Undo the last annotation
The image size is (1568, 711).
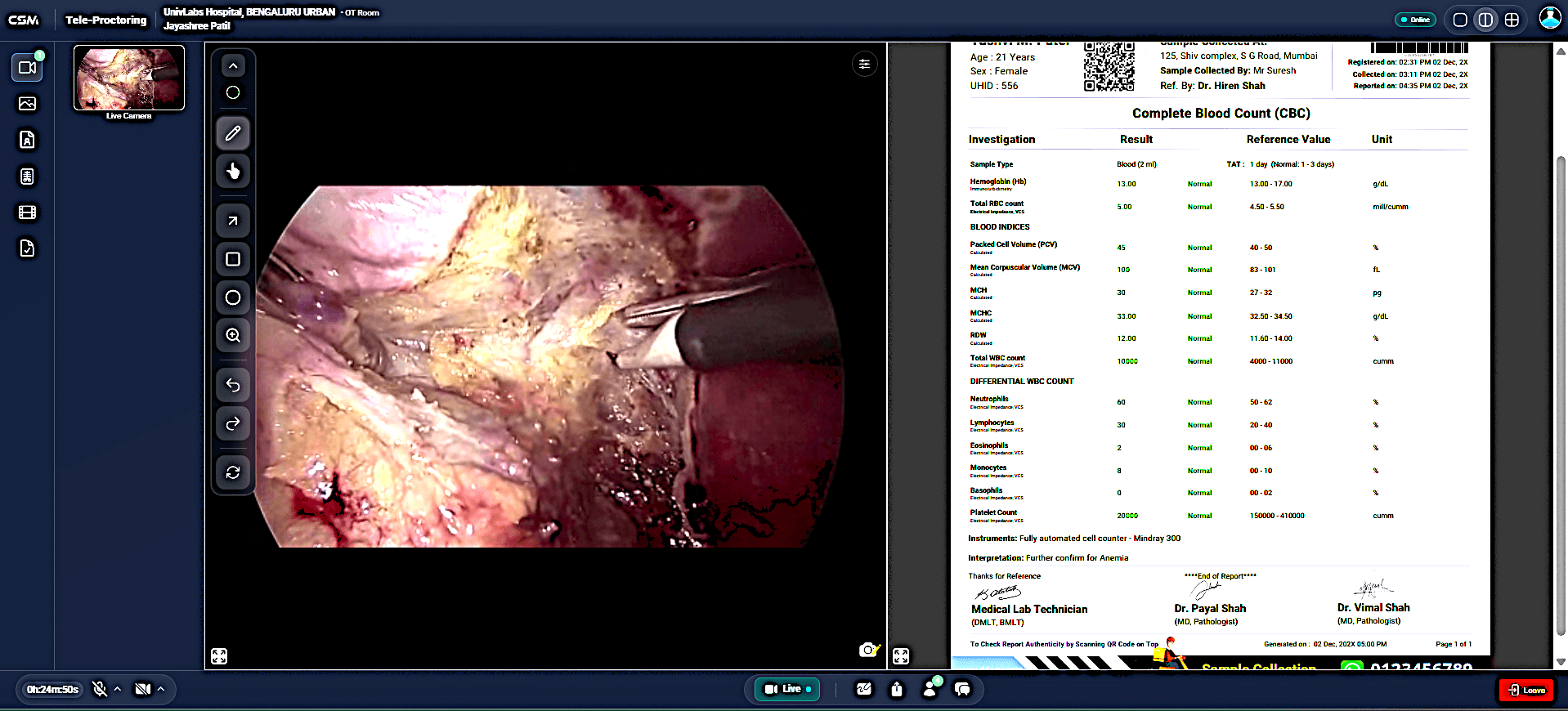(233, 385)
